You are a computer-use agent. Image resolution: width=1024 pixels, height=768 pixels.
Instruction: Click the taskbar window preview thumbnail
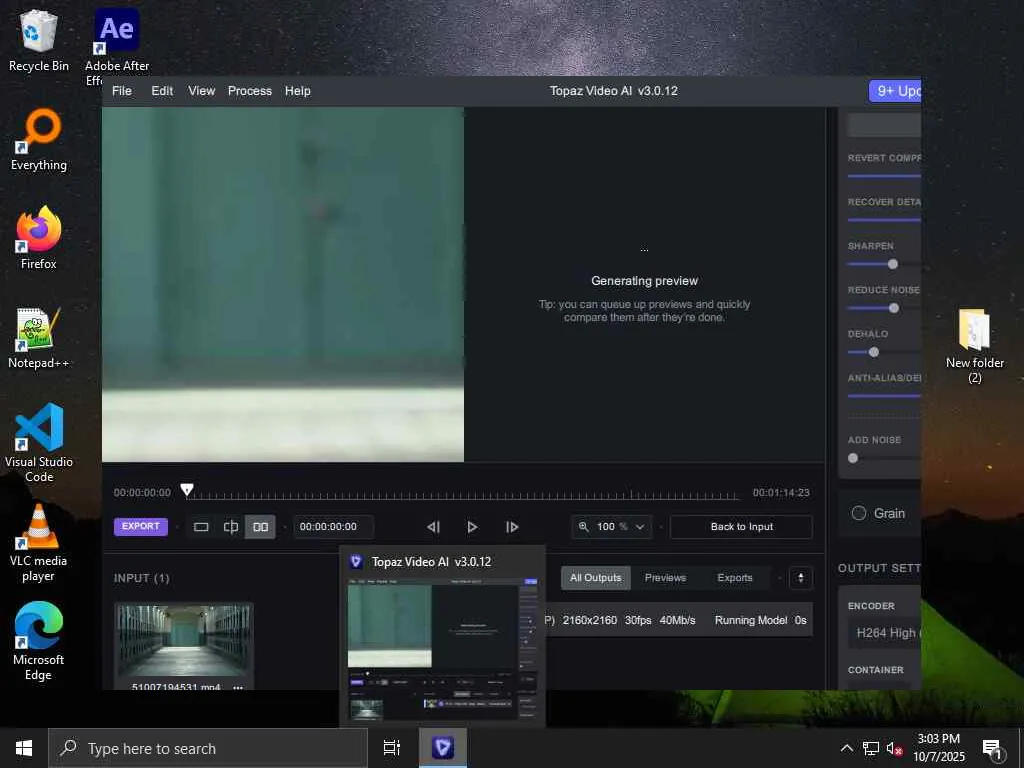coord(442,651)
